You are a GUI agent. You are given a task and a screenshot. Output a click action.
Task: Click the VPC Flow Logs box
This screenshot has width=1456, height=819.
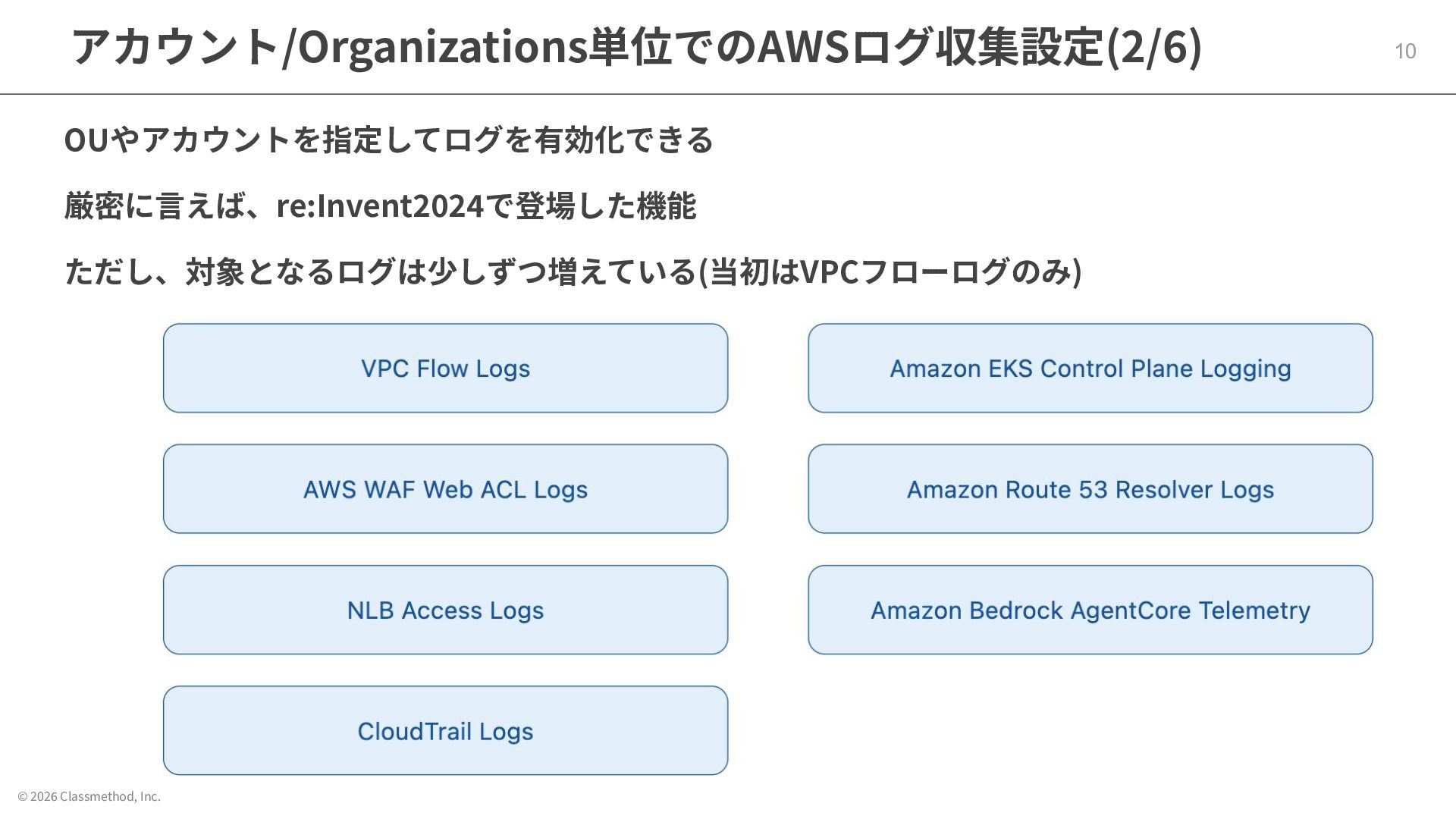(x=445, y=369)
